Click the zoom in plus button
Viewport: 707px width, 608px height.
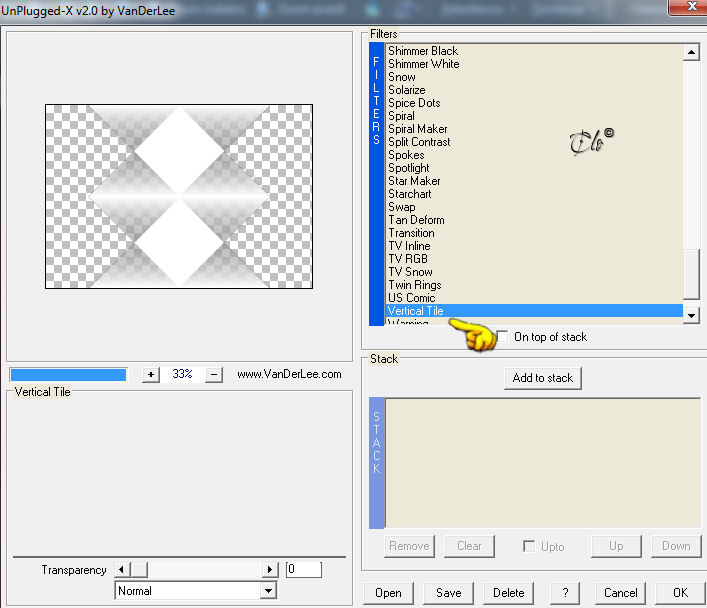pos(151,374)
